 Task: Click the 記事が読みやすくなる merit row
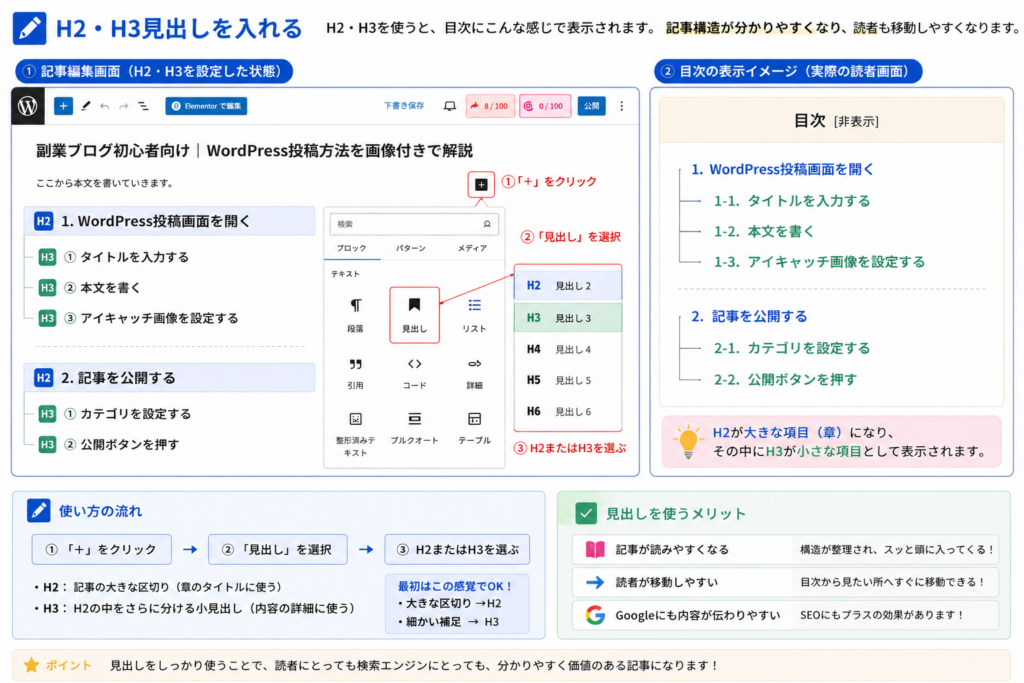coord(785,549)
